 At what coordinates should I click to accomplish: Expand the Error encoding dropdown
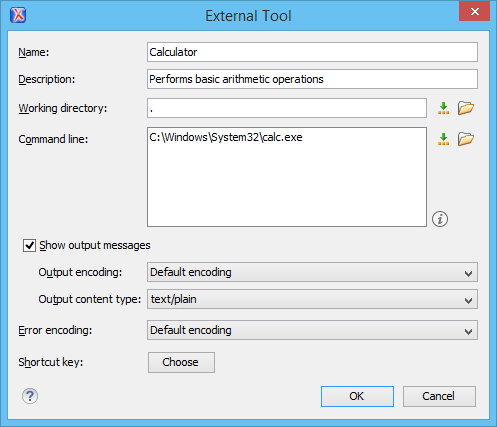pyautogui.click(x=312, y=330)
